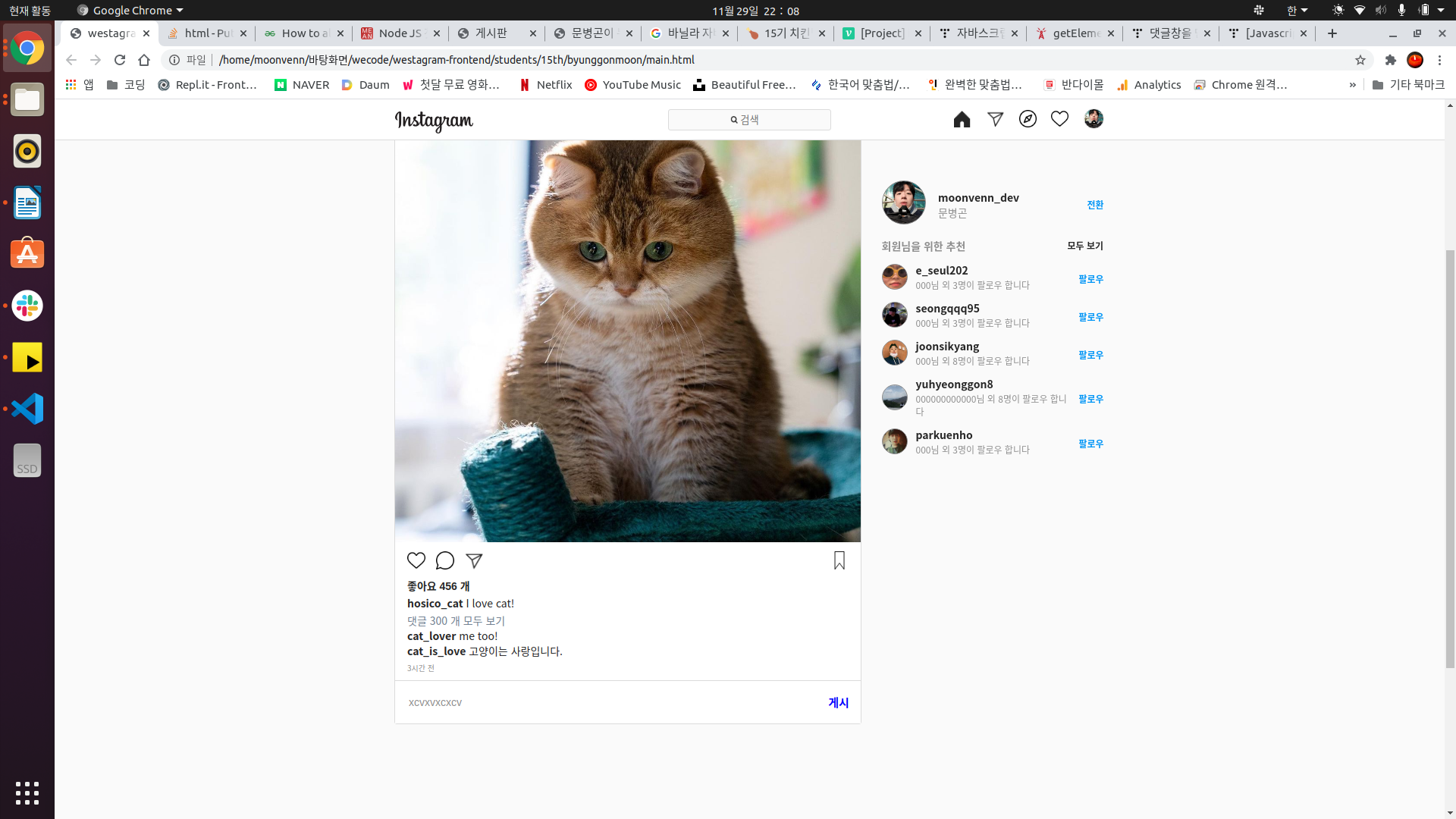This screenshot has height=819, width=1456.
Task: Follow e_seul202
Action: click(x=1090, y=279)
